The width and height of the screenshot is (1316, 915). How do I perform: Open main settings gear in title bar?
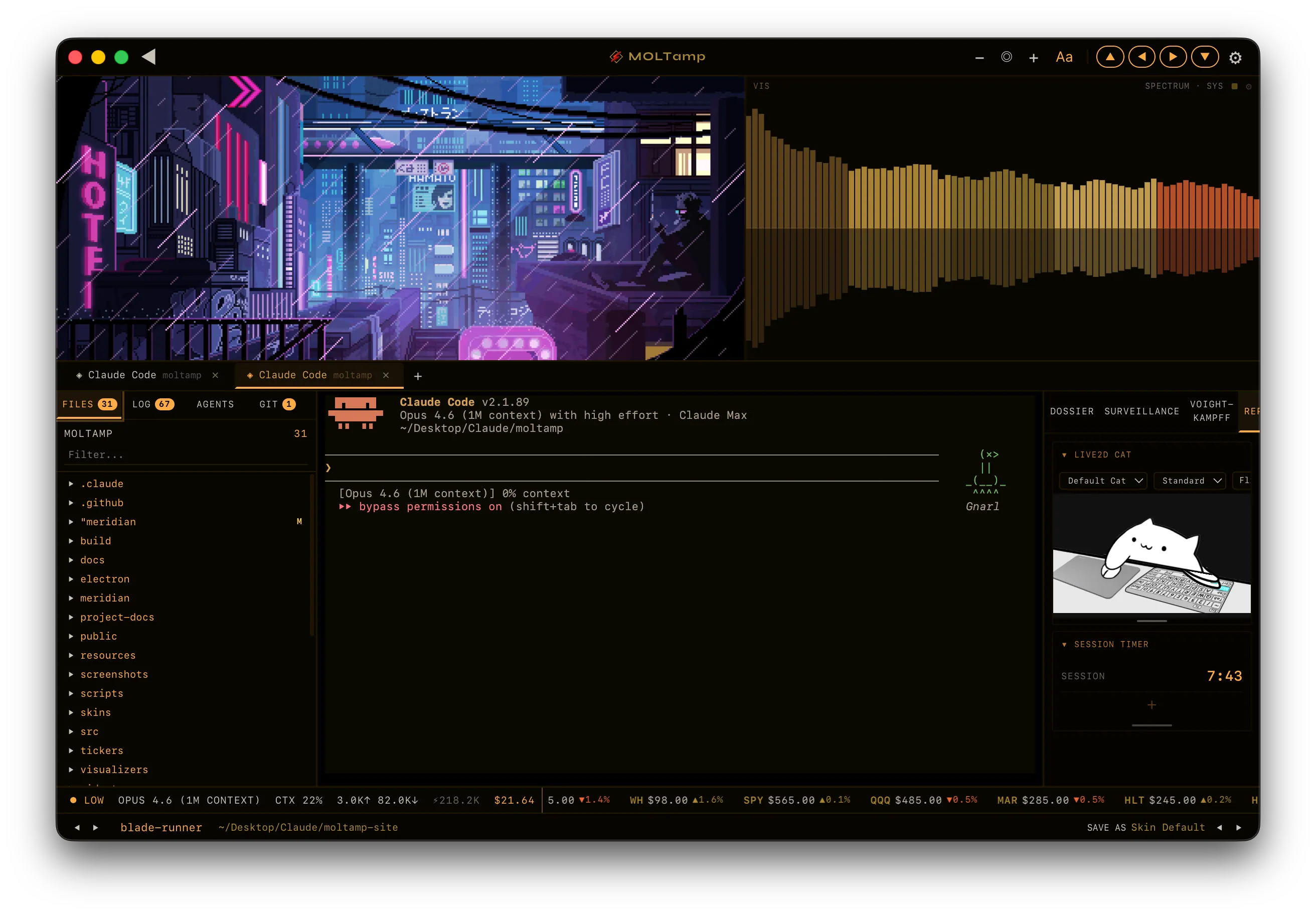tap(1235, 57)
